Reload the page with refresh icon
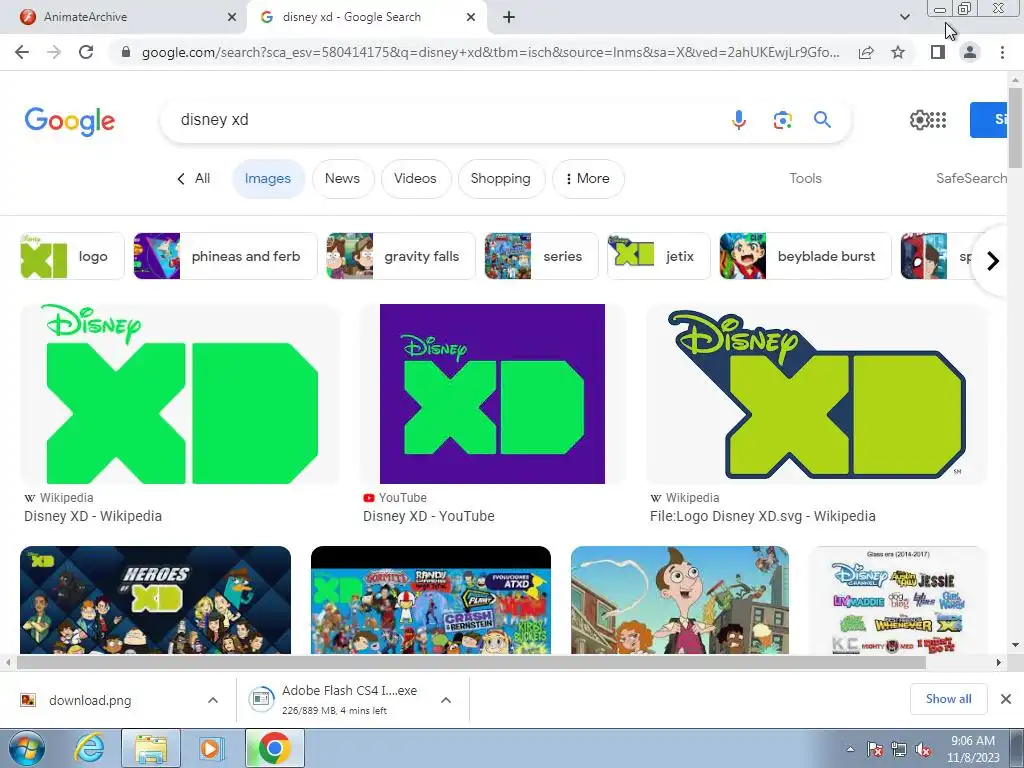The image size is (1024, 768). 86,52
